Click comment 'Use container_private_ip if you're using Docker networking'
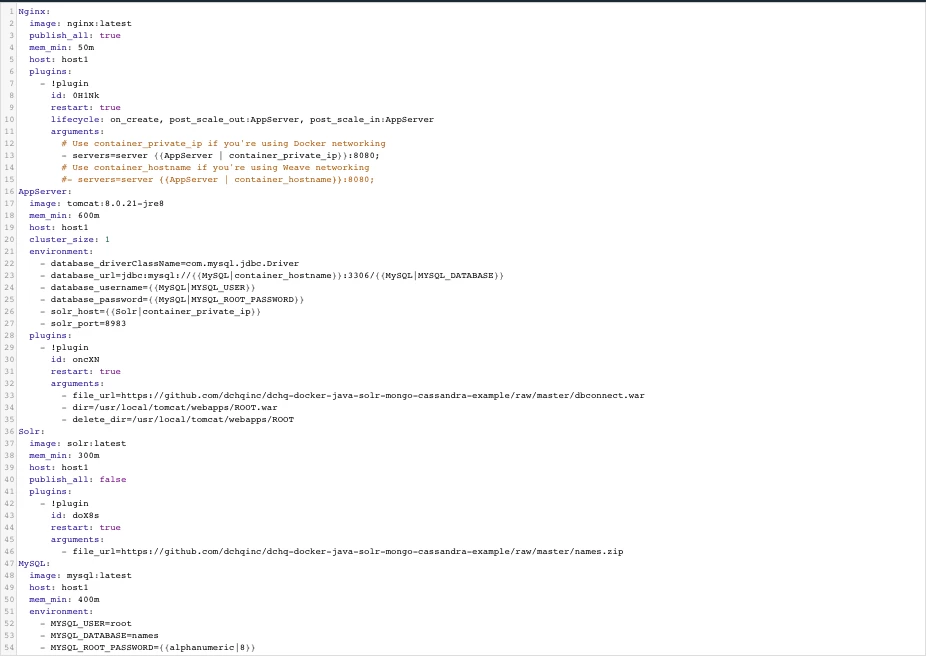 point(223,144)
